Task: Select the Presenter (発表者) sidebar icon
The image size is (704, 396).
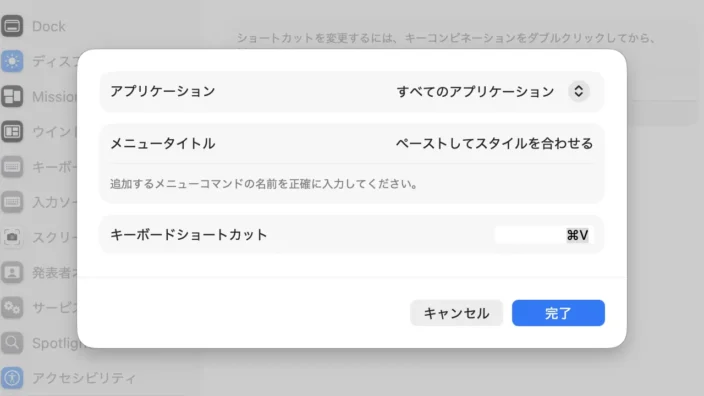Action: click(12, 272)
